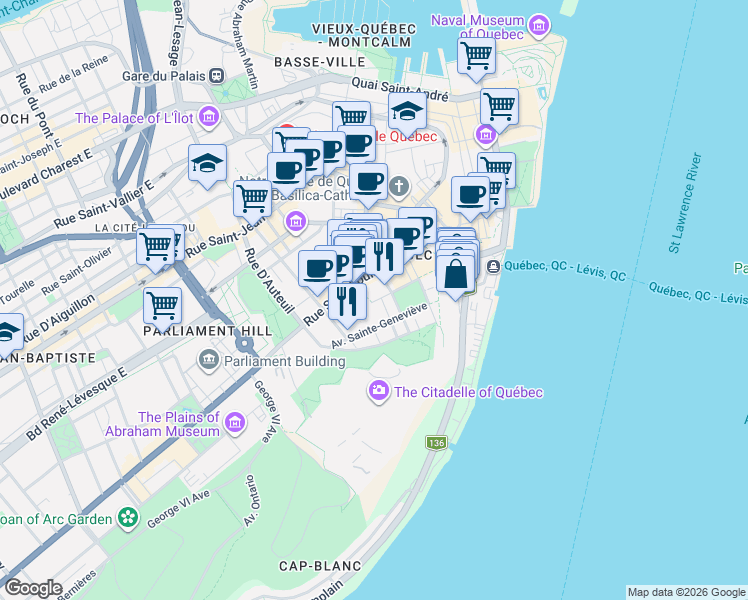The width and height of the screenshot is (748, 600).
Task: Select the Québec, QC - Lévis, QC ferry label
Action: [x=565, y=270]
